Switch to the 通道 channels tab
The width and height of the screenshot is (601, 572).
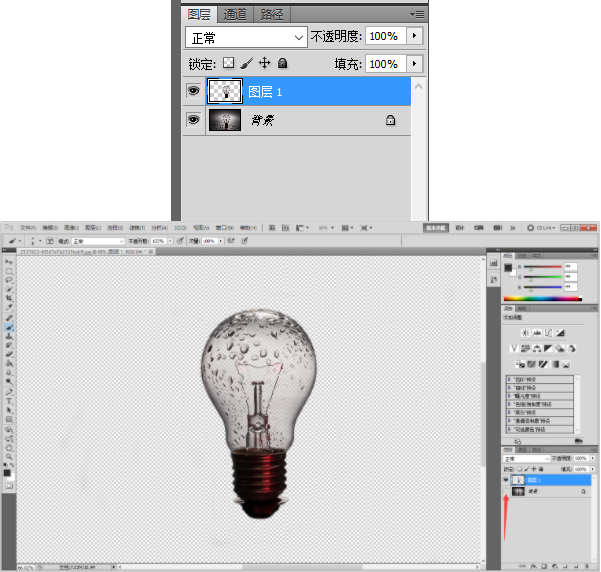click(235, 14)
